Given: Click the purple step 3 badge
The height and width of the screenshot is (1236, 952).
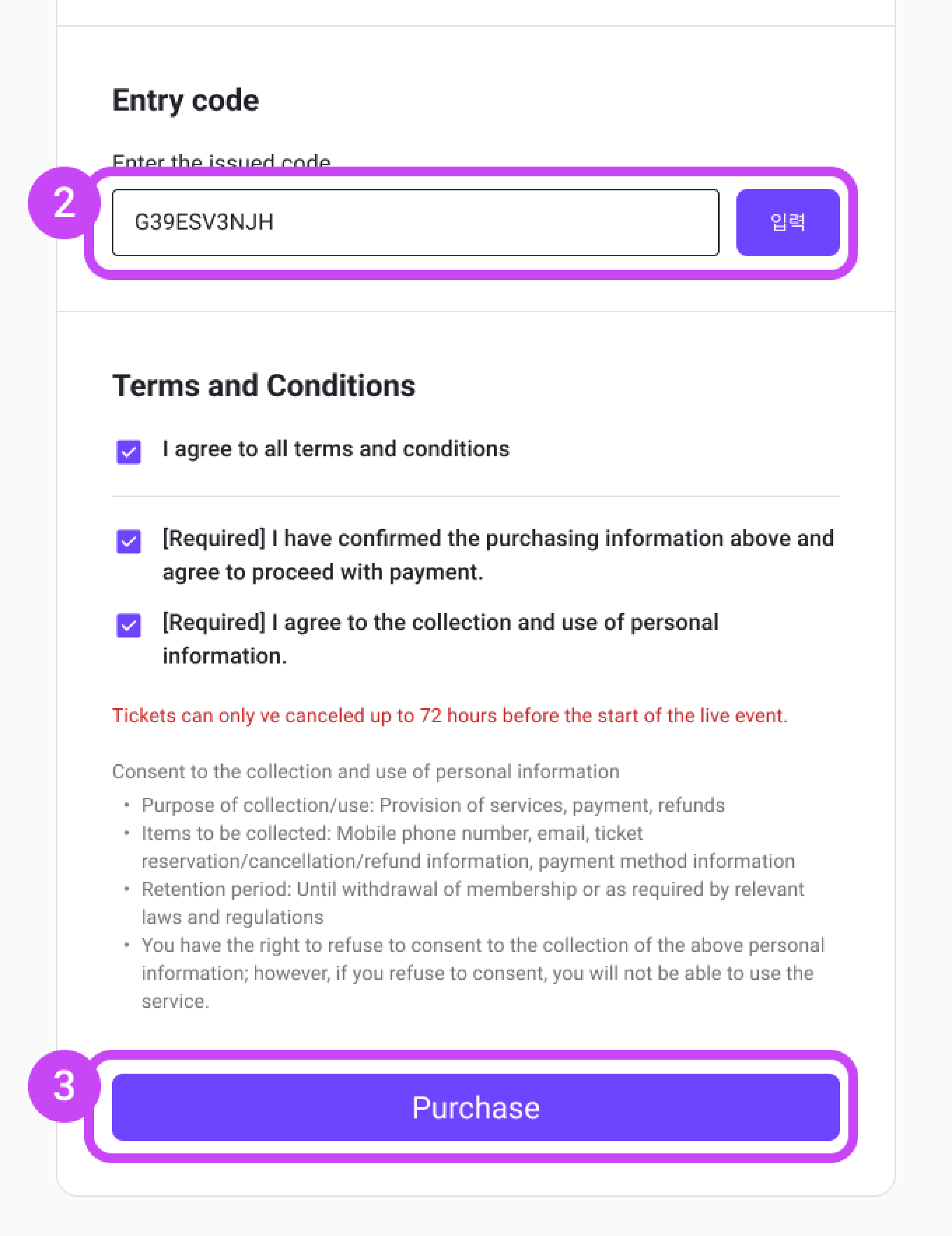Looking at the screenshot, I should tap(64, 1086).
